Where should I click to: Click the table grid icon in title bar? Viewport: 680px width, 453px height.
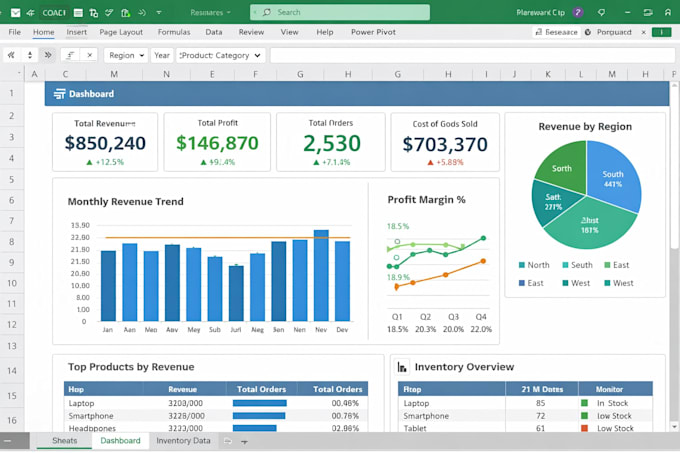tap(78, 13)
